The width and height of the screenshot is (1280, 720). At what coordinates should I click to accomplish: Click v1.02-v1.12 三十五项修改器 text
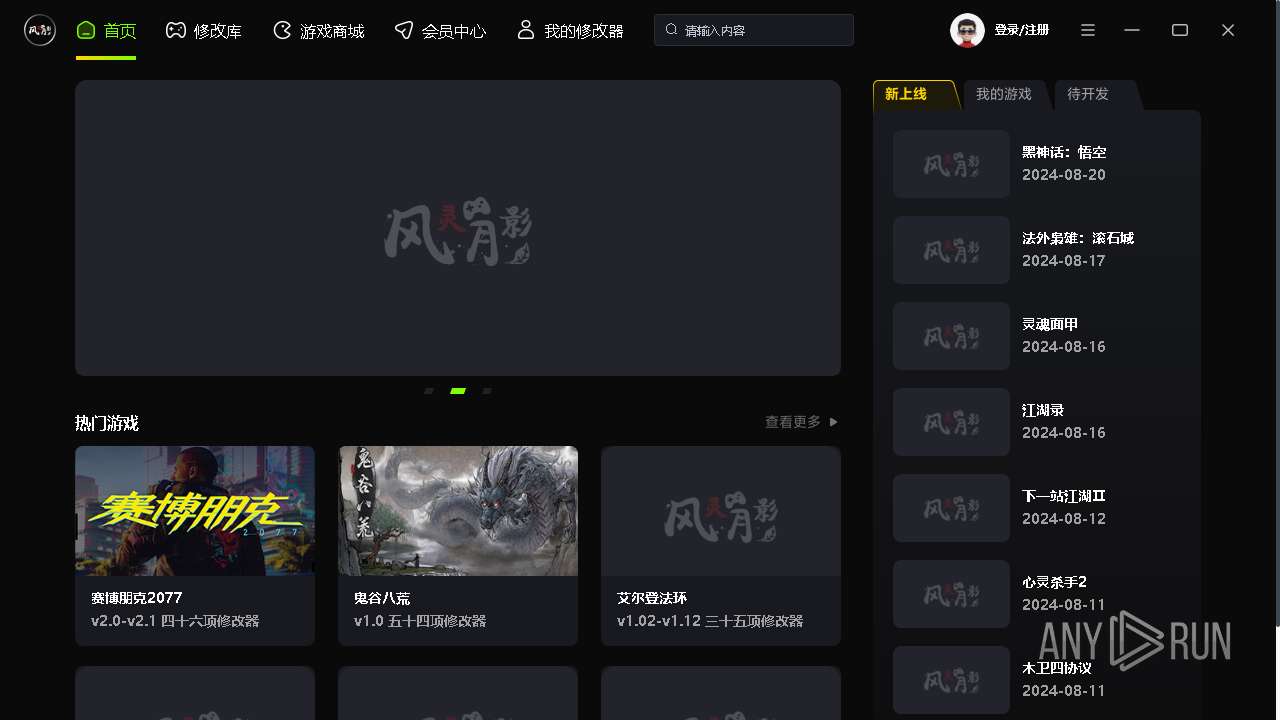click(710, 621)
